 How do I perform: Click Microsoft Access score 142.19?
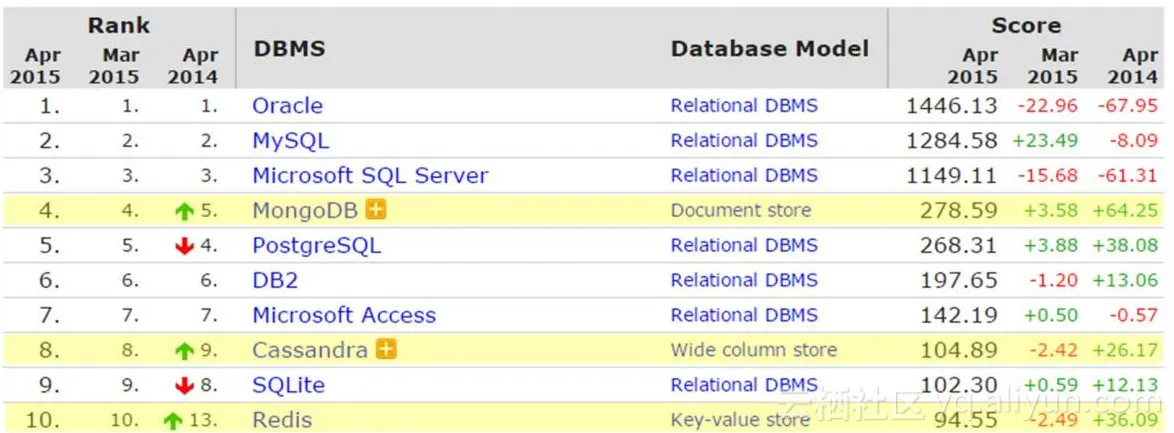pos(958,315)
